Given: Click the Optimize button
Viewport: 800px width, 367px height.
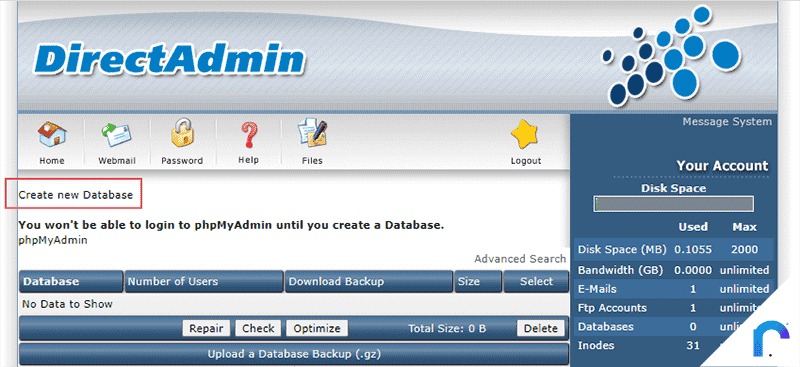Looking at the screenshot, I should [x=317, y=328].
